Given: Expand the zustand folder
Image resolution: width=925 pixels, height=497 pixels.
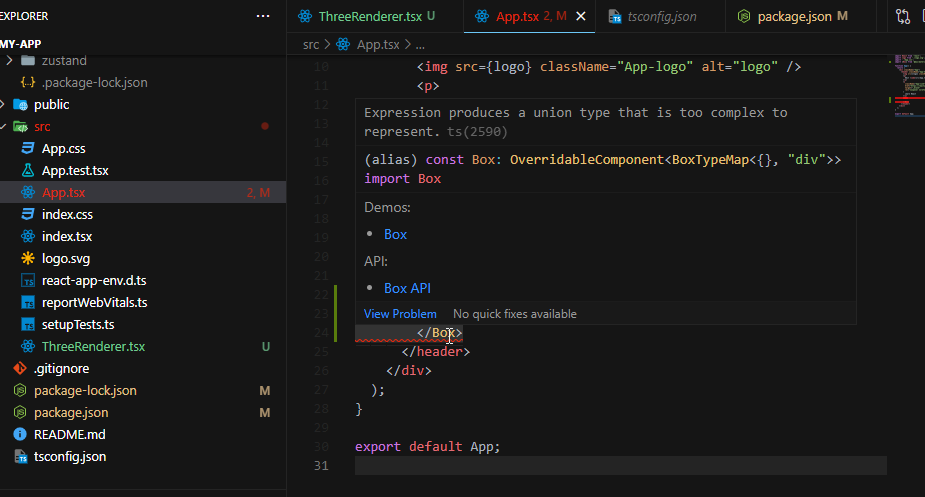Looking at the screenshot, I should pyautogui.click(x=8, y=61).
